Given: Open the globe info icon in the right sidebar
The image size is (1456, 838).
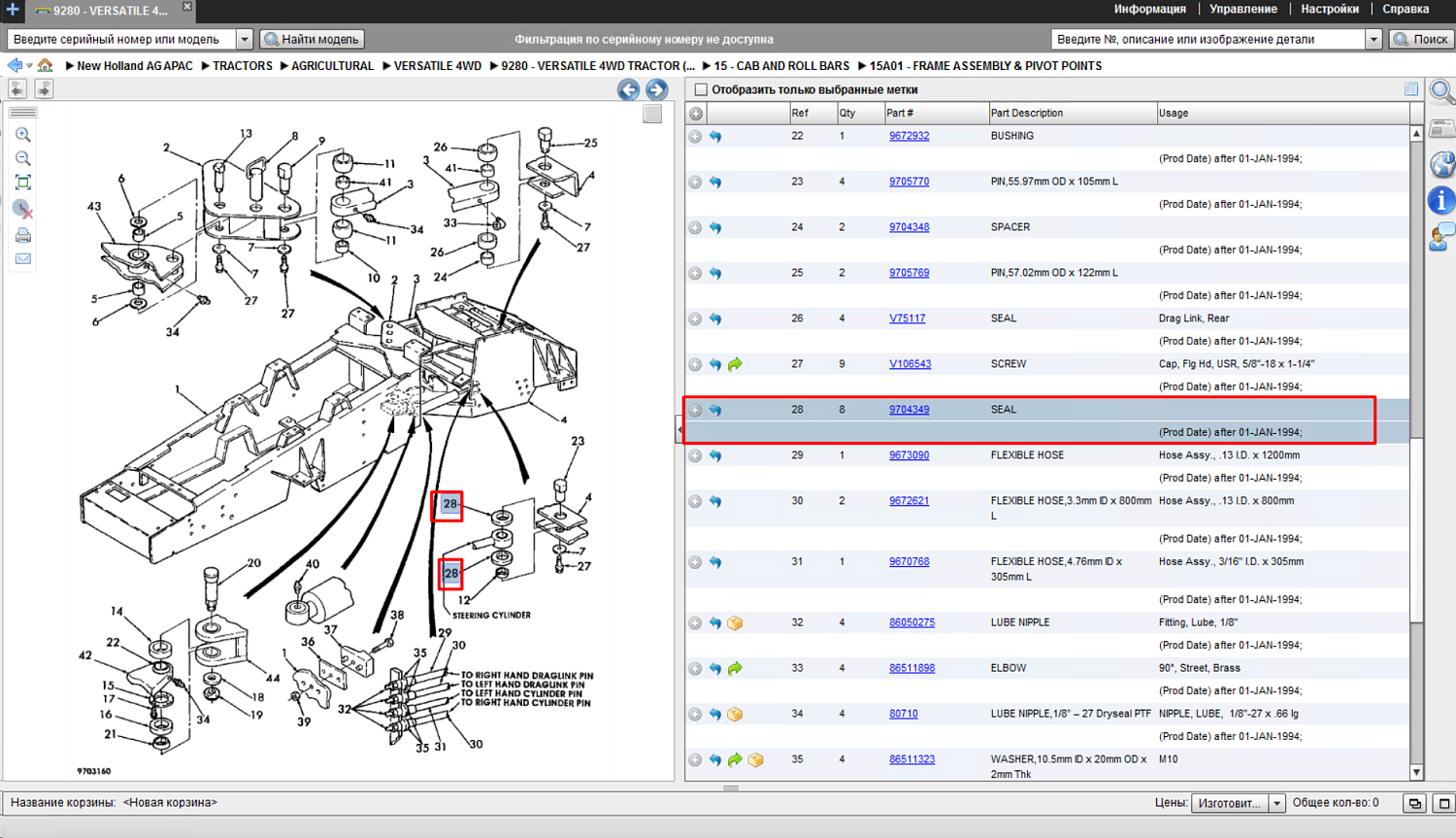Looking at the screenshot, I should pos(1442,163).
